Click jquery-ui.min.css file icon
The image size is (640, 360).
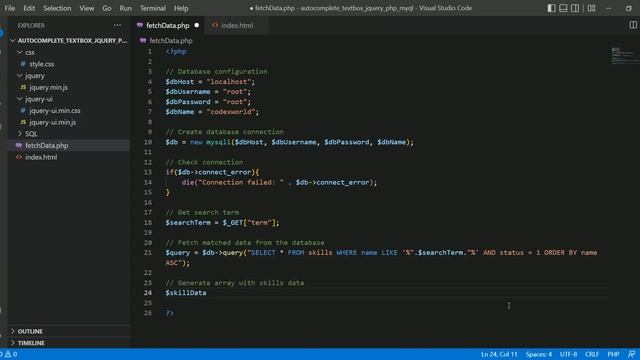pyautogui.click(x=23, y=111)
